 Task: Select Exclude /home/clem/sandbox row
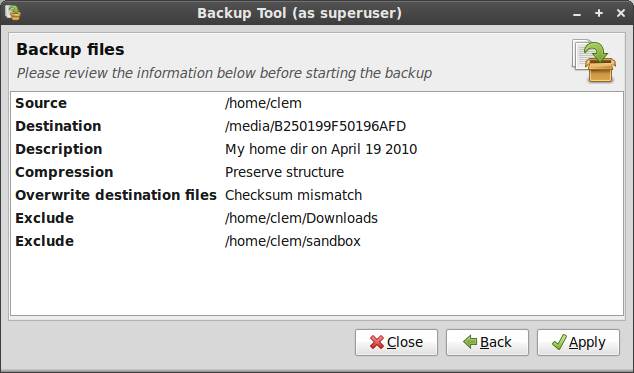click(x=317, y=242)
